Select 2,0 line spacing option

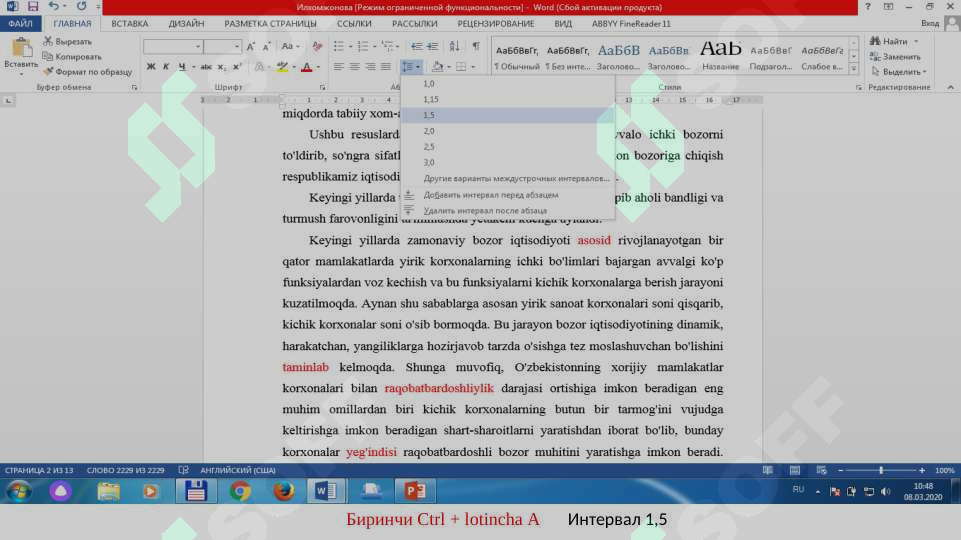click(x=507, y=131)
